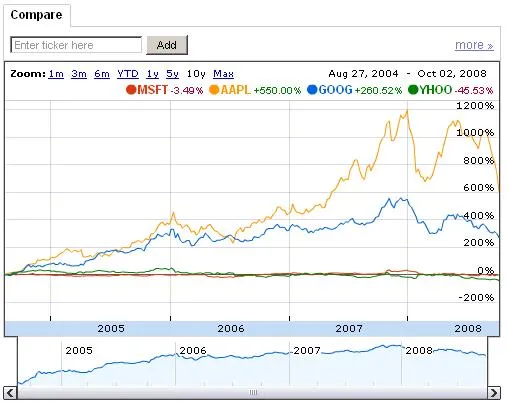Click the 1200% axis label
The height and width of the screenshot is (406, 508).
point(475,106)
